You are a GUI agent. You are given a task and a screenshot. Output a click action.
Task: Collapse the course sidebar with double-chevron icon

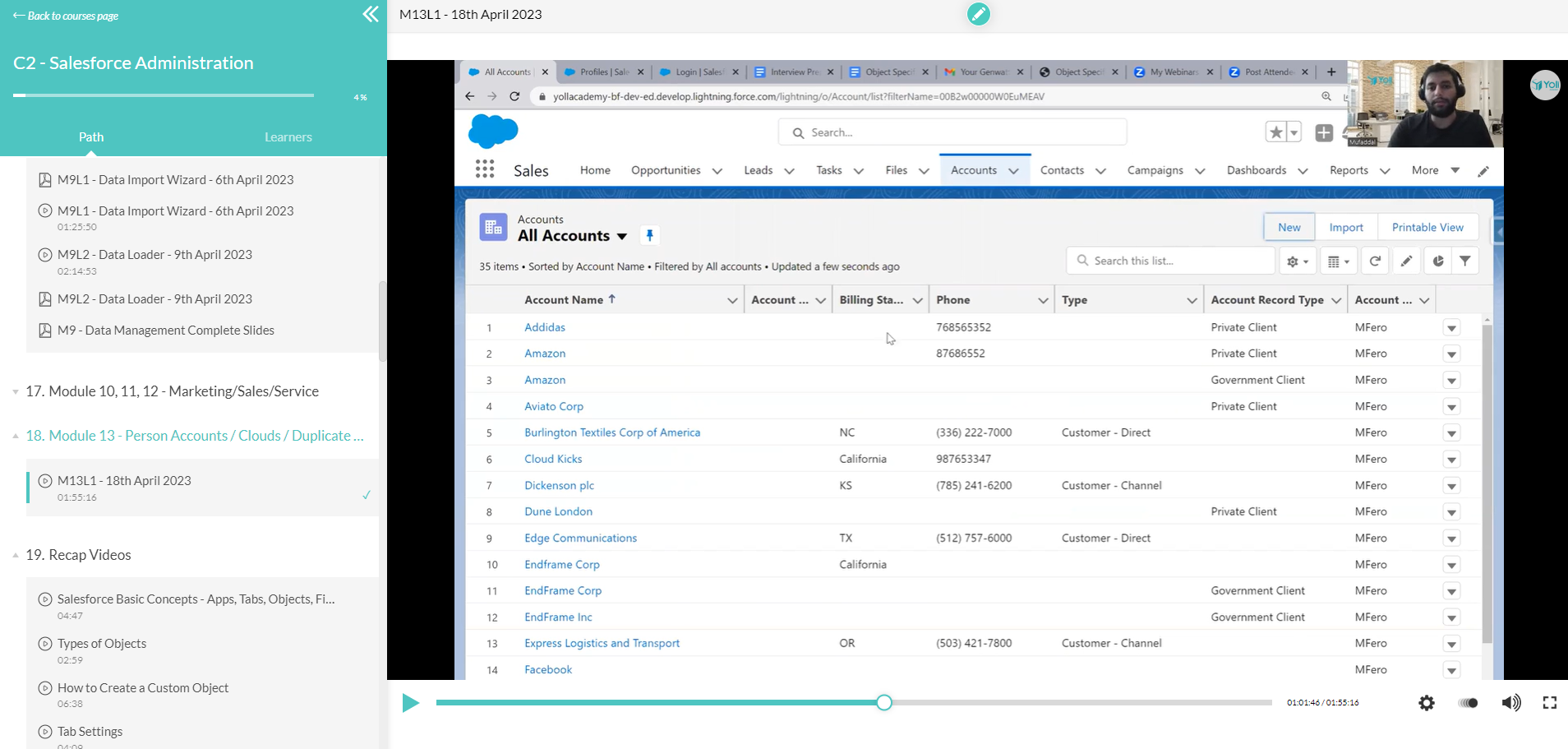pyautogui.click(x=371, y=14)
